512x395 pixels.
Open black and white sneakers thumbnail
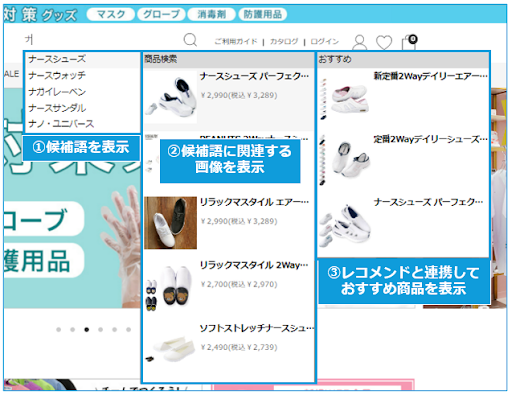point(171,223)
